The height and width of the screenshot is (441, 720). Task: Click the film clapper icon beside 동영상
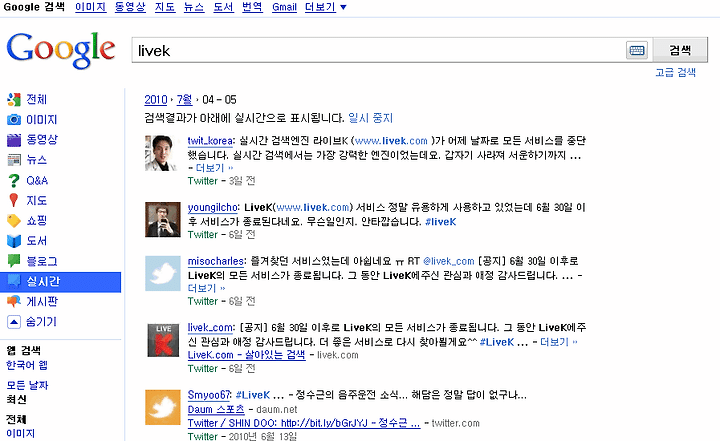pyautogui.click(x=14, y=140)
